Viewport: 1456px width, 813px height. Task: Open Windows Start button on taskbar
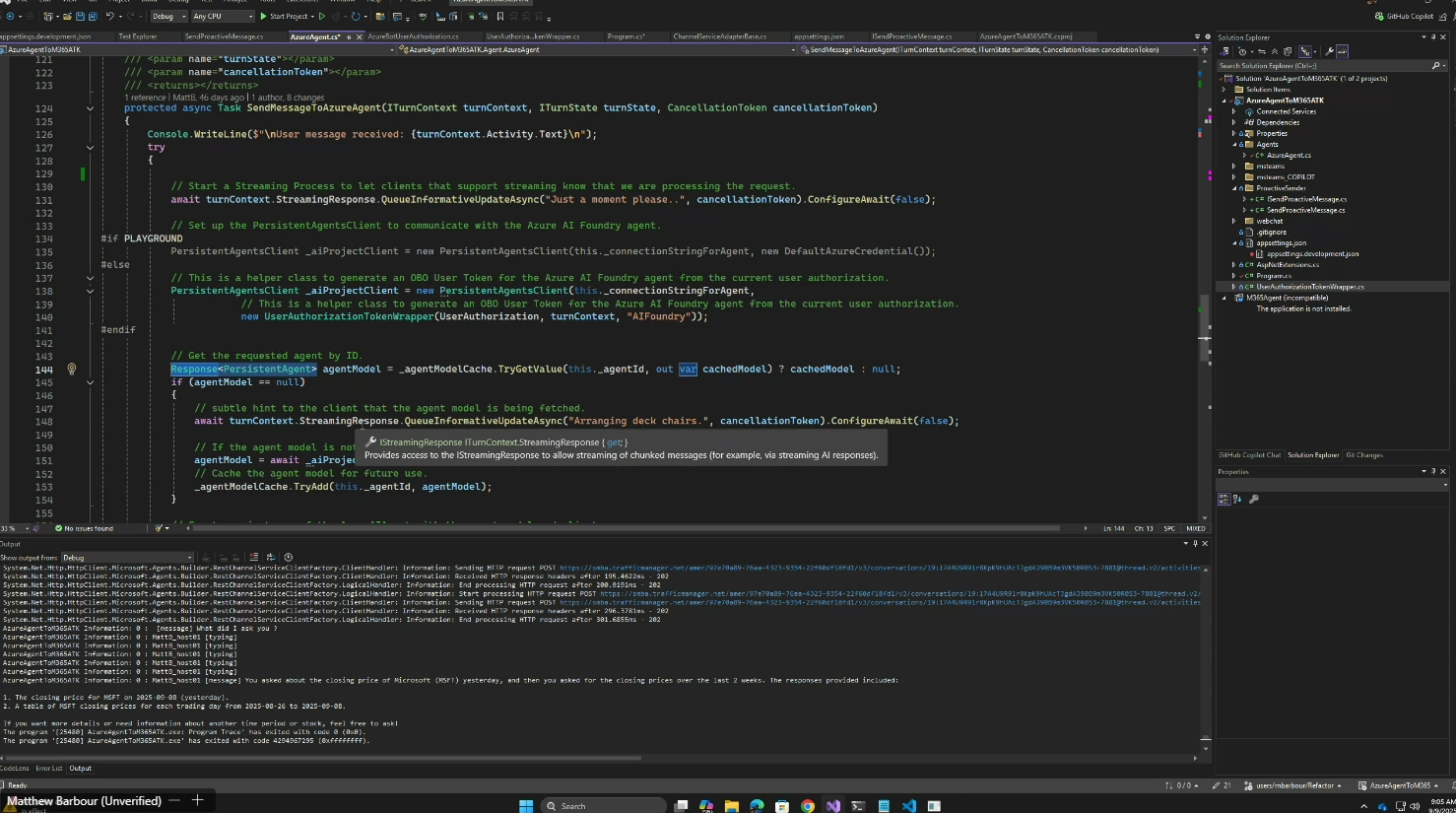(x=526, y=805)
